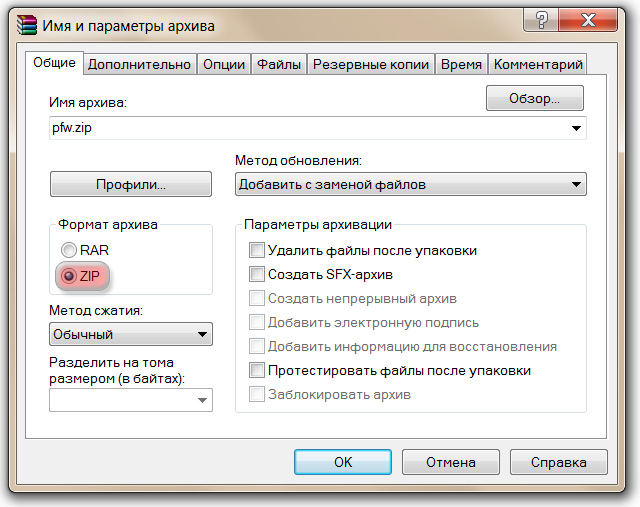Open the "Метод обновления" dropdown

click(x=576, y=184)
